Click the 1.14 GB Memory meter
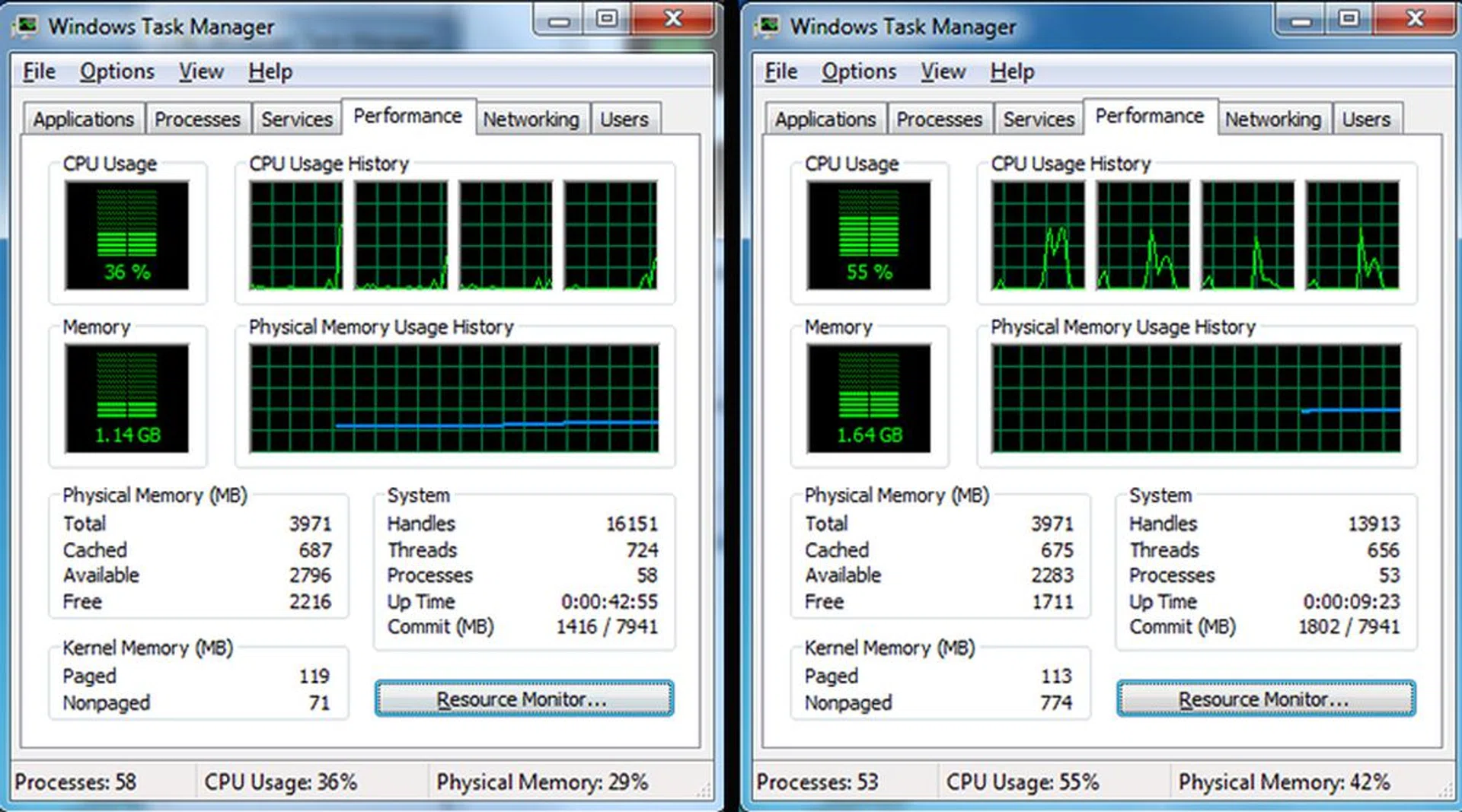The height and width of the screenshot is (812, 1462). pos(126,398)
